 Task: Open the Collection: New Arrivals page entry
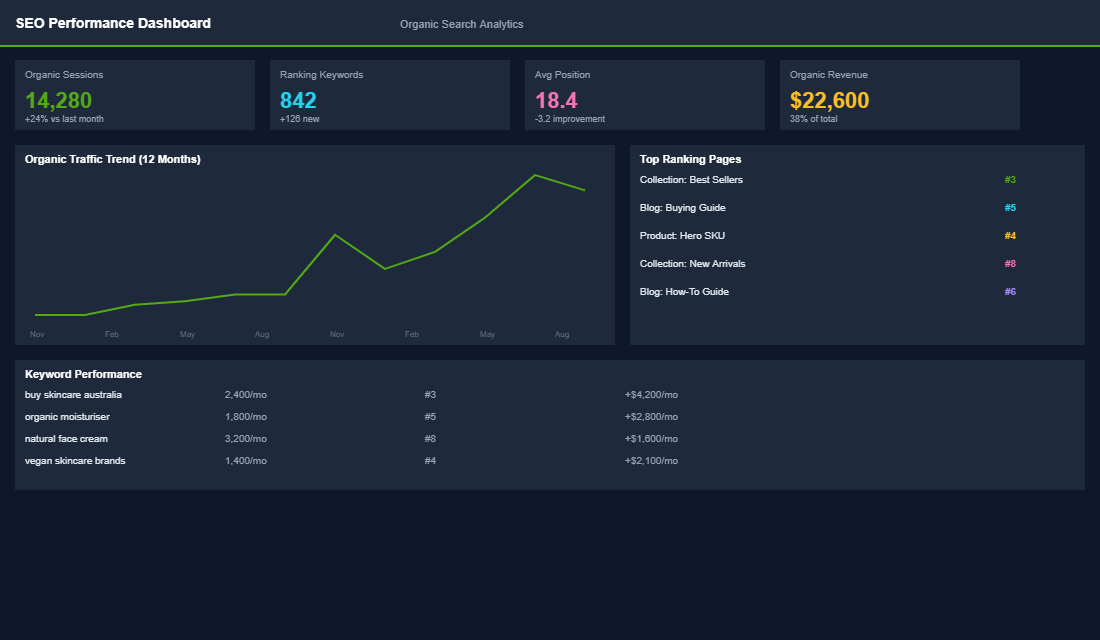pyautogui.click(x=690, y=263)
